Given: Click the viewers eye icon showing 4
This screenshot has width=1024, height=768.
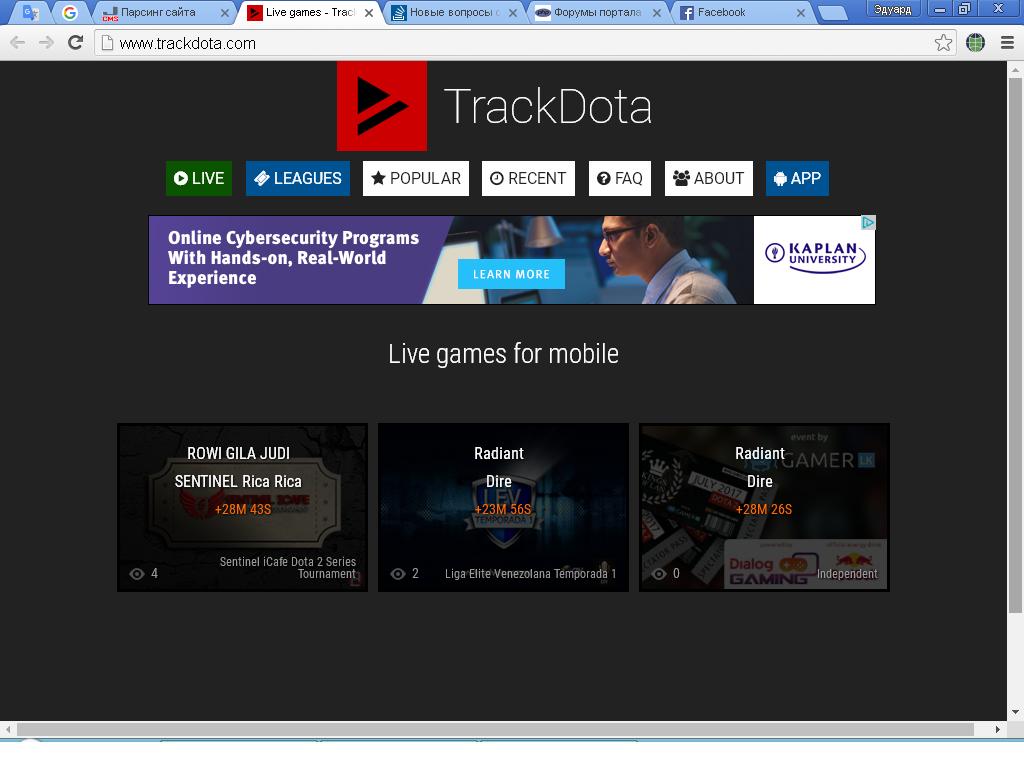Looking at the screenshot, I should pos(136,573).
